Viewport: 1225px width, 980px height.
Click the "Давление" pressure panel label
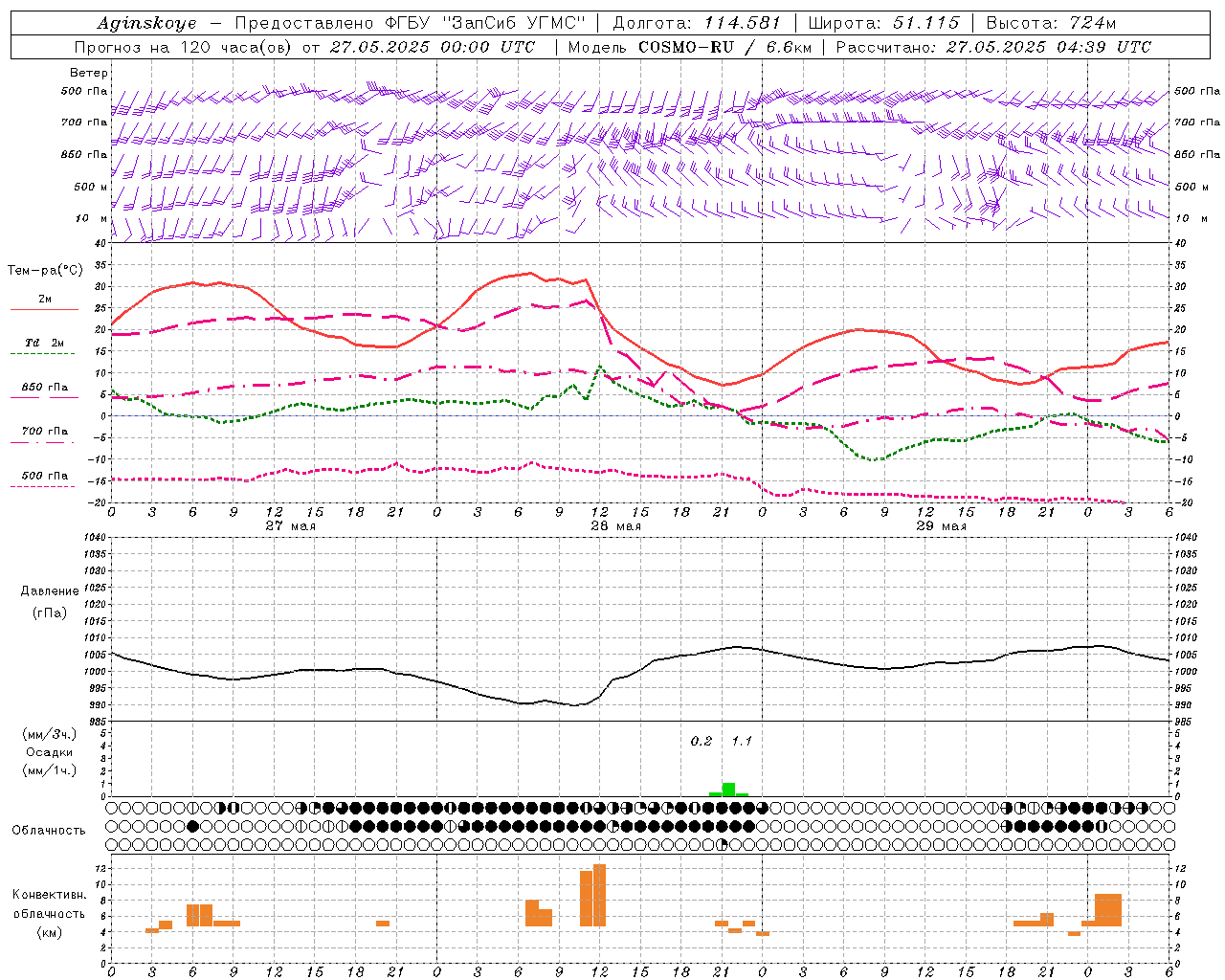coord(50,591)
